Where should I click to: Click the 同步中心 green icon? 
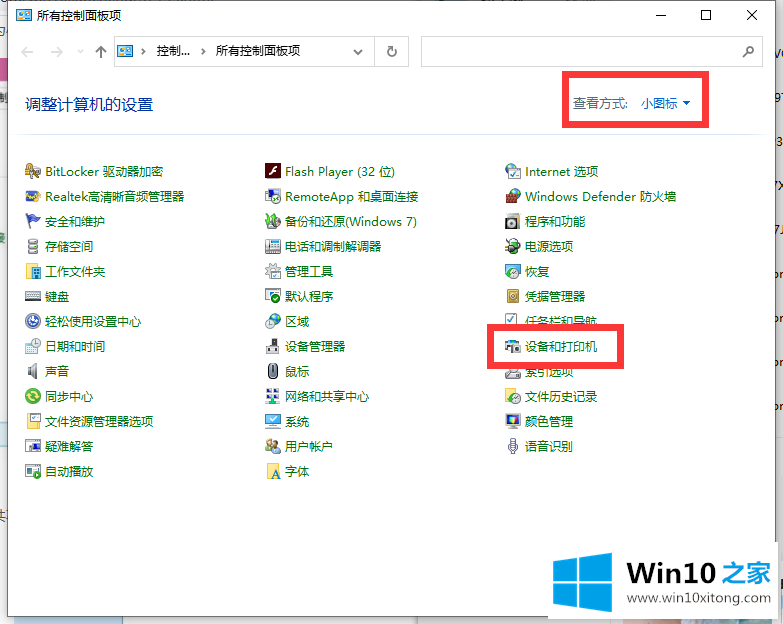pyautogui.click(x=32, y=396)
